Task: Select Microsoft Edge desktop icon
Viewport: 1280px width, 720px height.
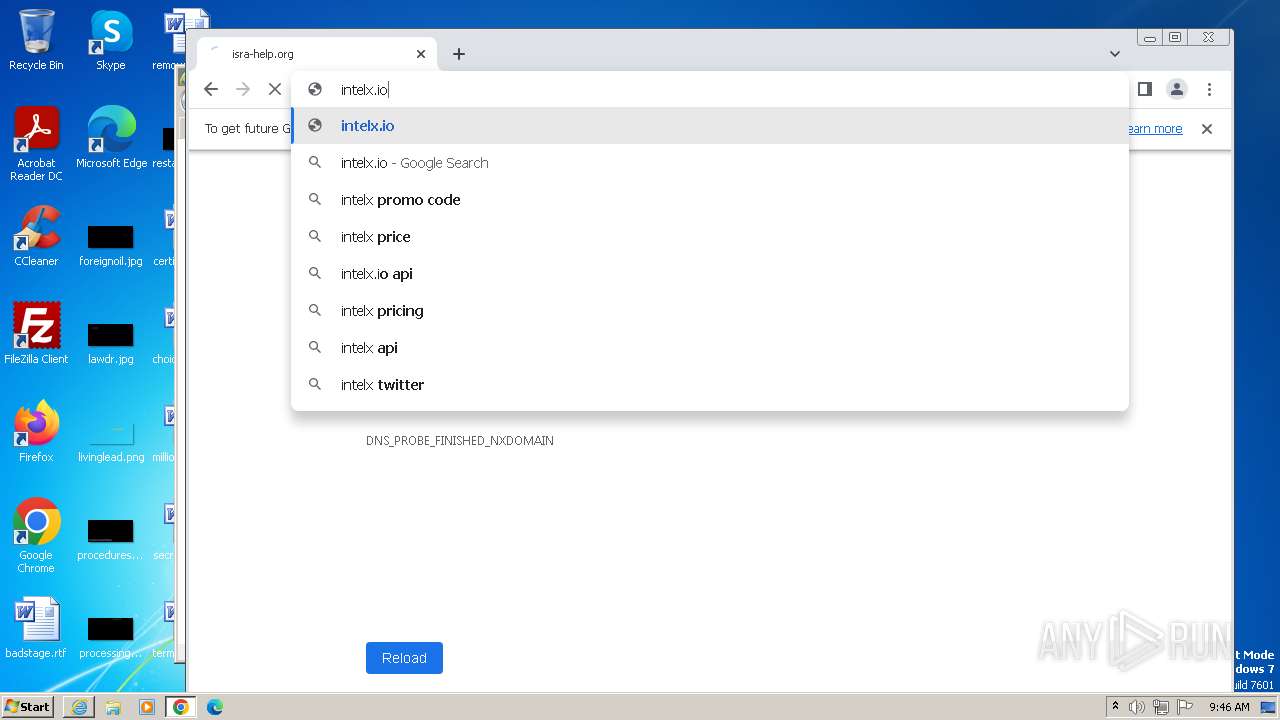Action: coord(111,138)
